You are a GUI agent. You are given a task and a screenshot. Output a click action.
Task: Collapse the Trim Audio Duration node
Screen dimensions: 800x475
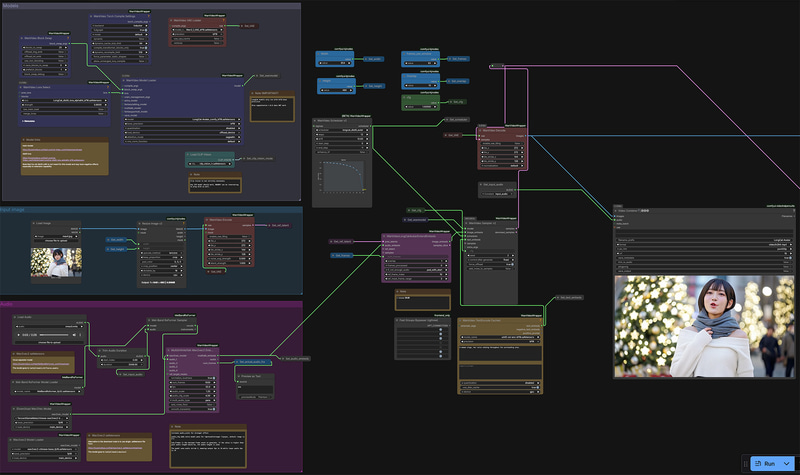100,351
